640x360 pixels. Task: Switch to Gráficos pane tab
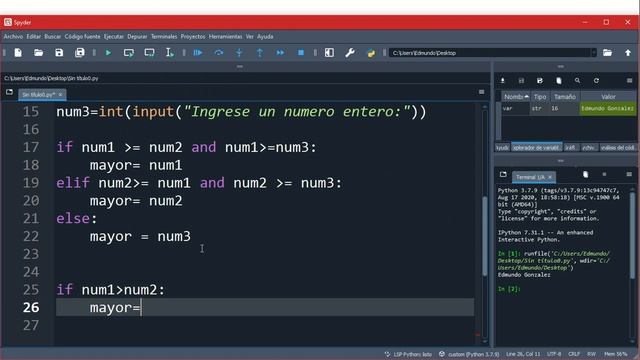570,148
